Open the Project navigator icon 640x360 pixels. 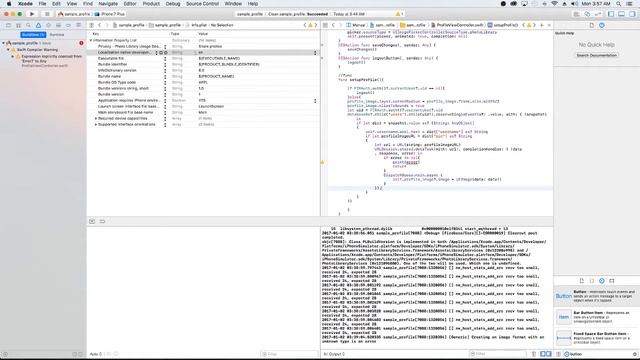[x=8, y=25]
